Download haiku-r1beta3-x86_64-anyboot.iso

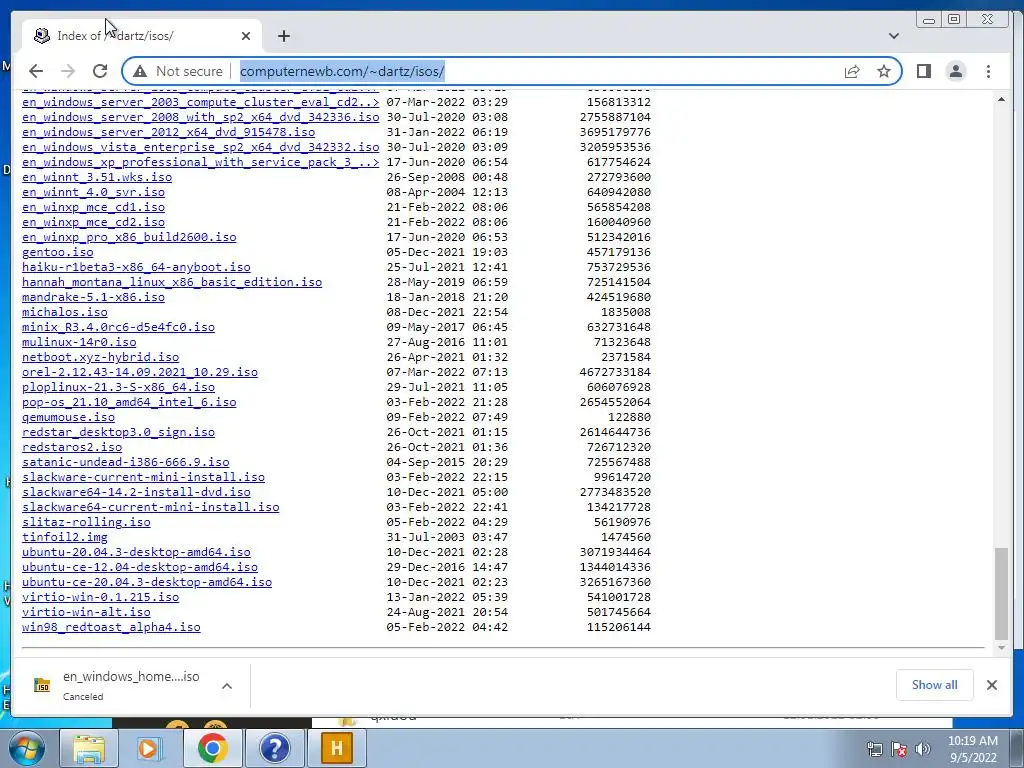click(136, 267)
